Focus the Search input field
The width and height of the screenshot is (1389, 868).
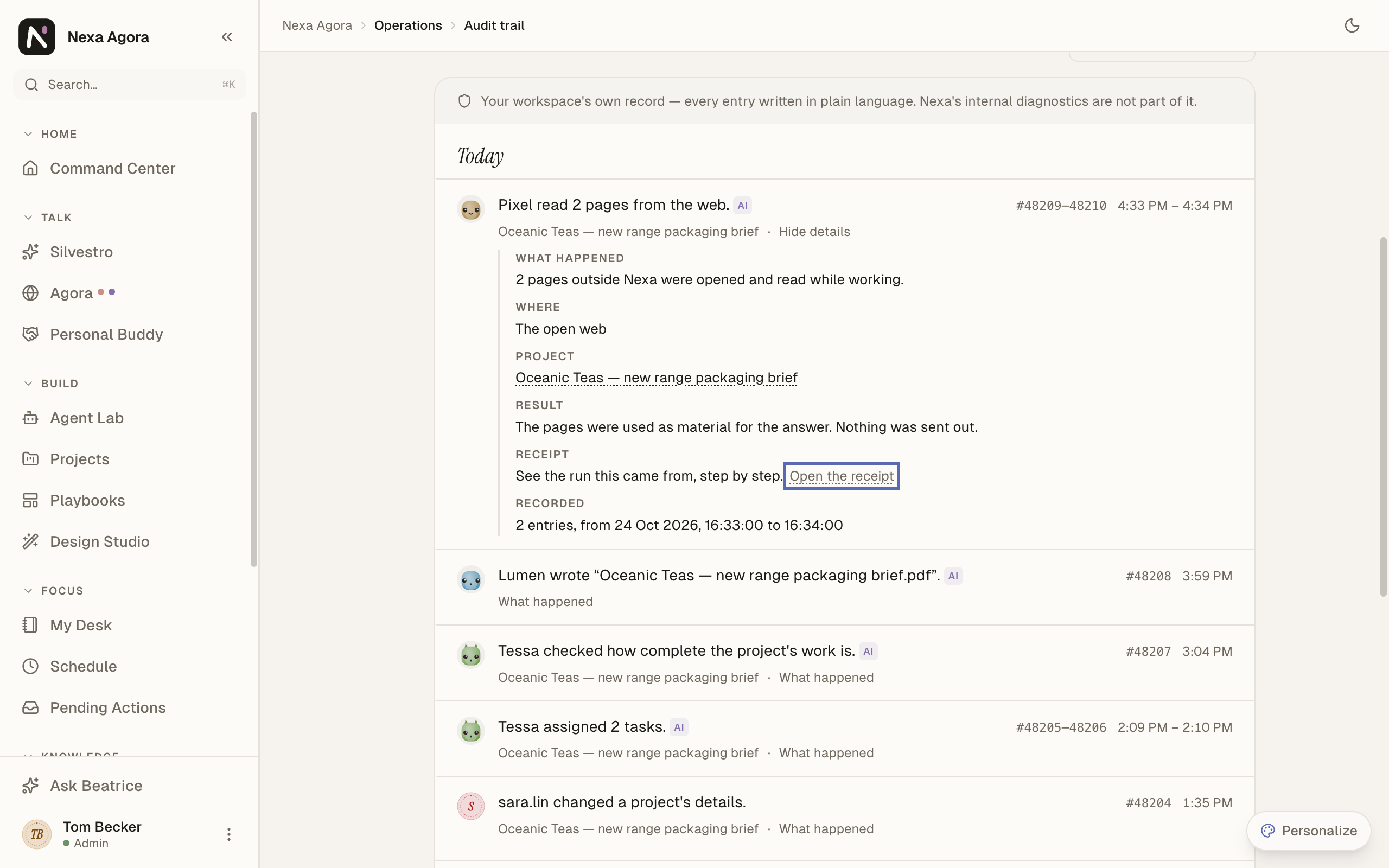[130, 85]
